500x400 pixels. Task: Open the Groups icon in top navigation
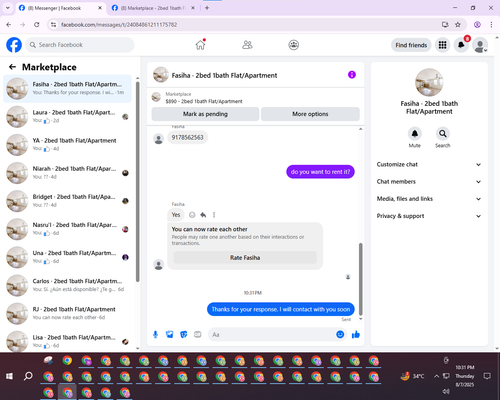coord(293,45)
